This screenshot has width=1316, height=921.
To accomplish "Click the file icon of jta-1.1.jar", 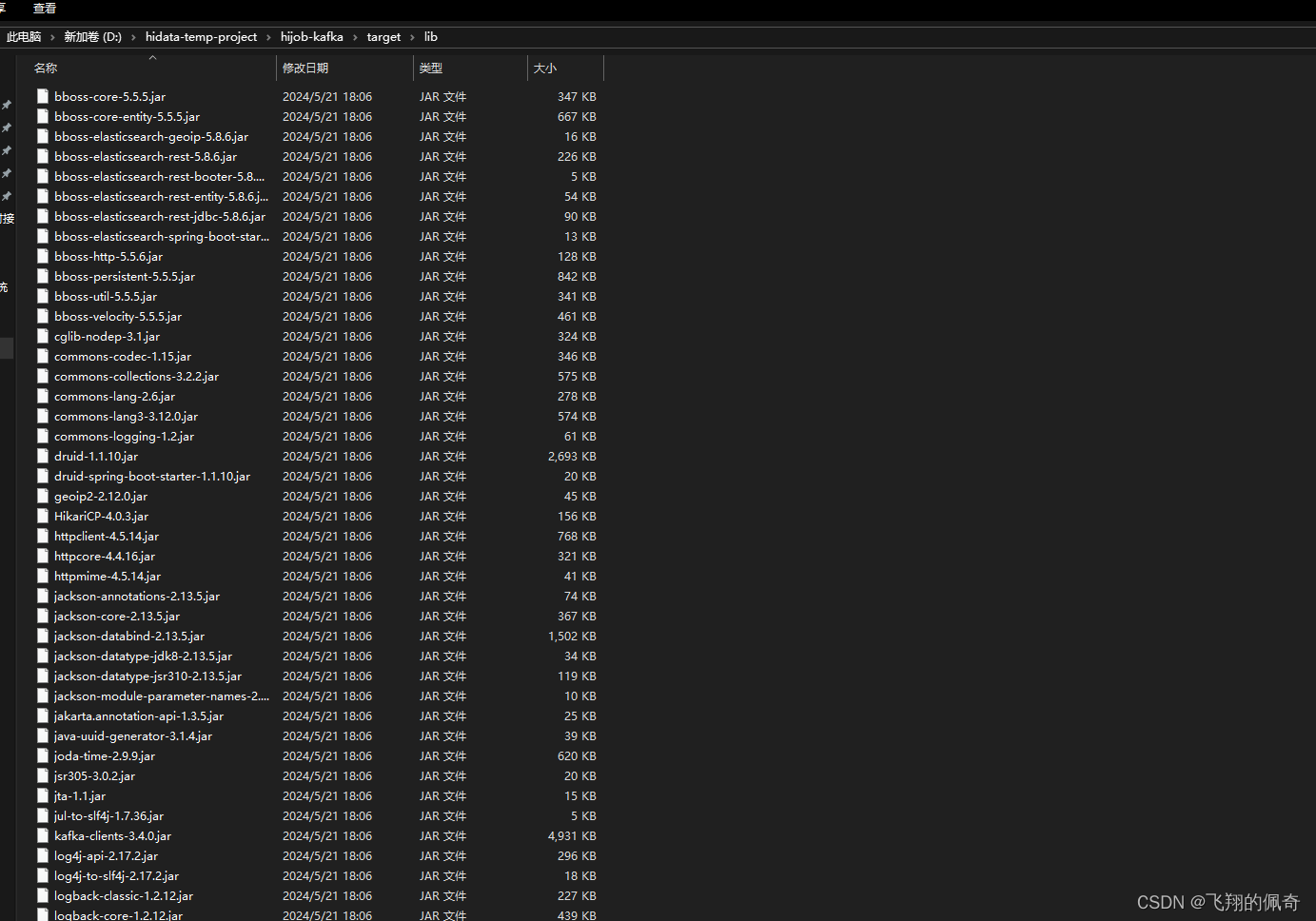I will pos(43,795).
